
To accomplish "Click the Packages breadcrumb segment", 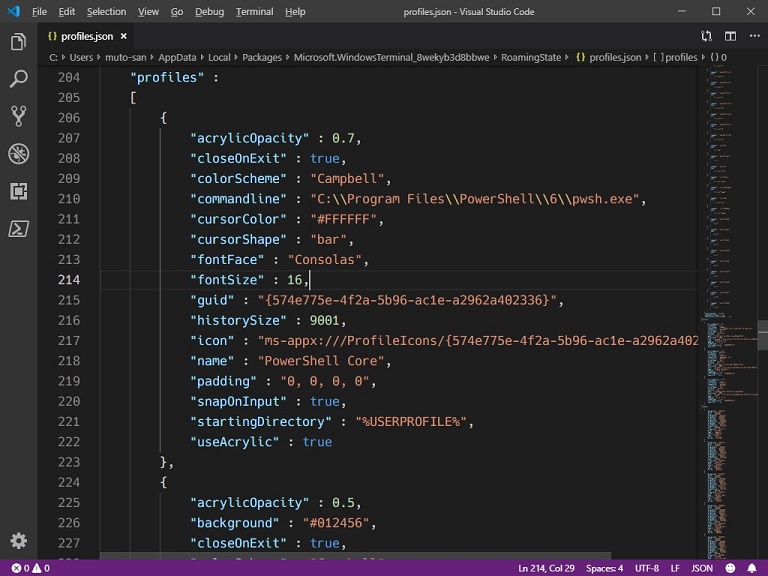I will (x=262, y=57).
